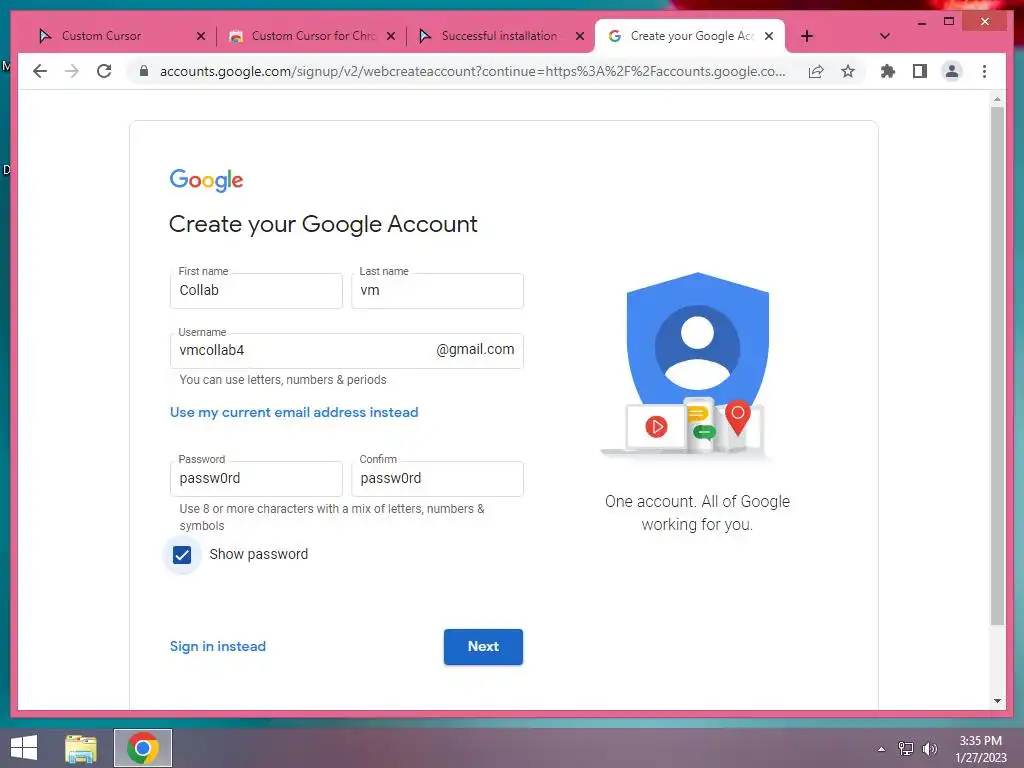Open the Chrome profile avatar
Image resolution: width=1024 pixels, height=768 pixels.
click(x=952, y=71)
